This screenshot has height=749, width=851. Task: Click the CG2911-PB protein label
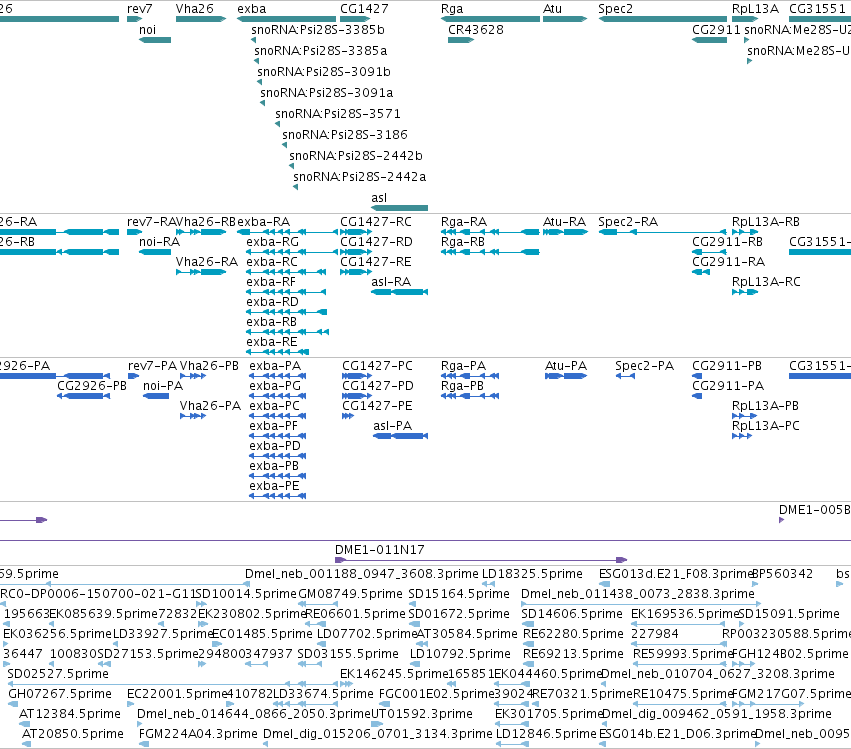point(727,366)
